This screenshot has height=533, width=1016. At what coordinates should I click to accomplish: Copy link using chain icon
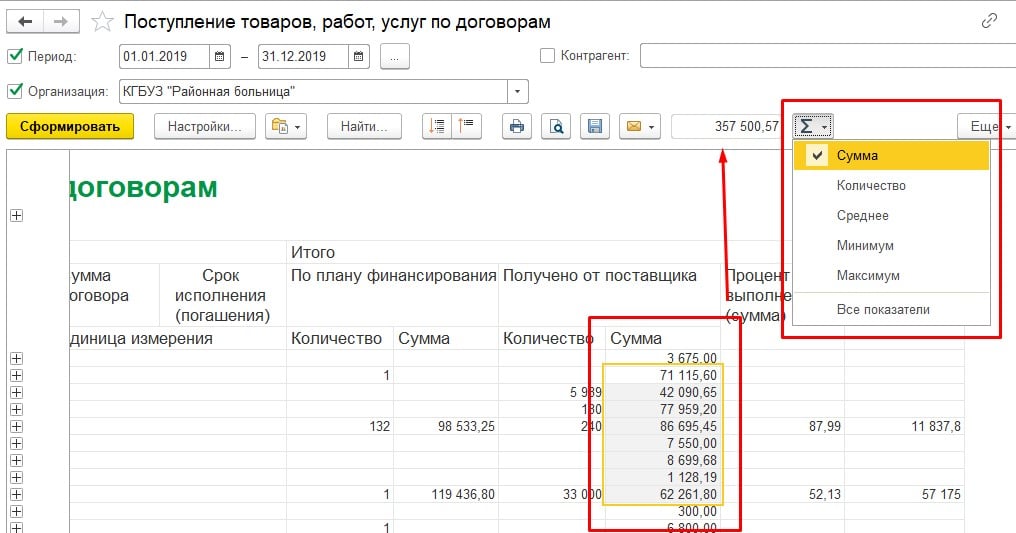989,21
